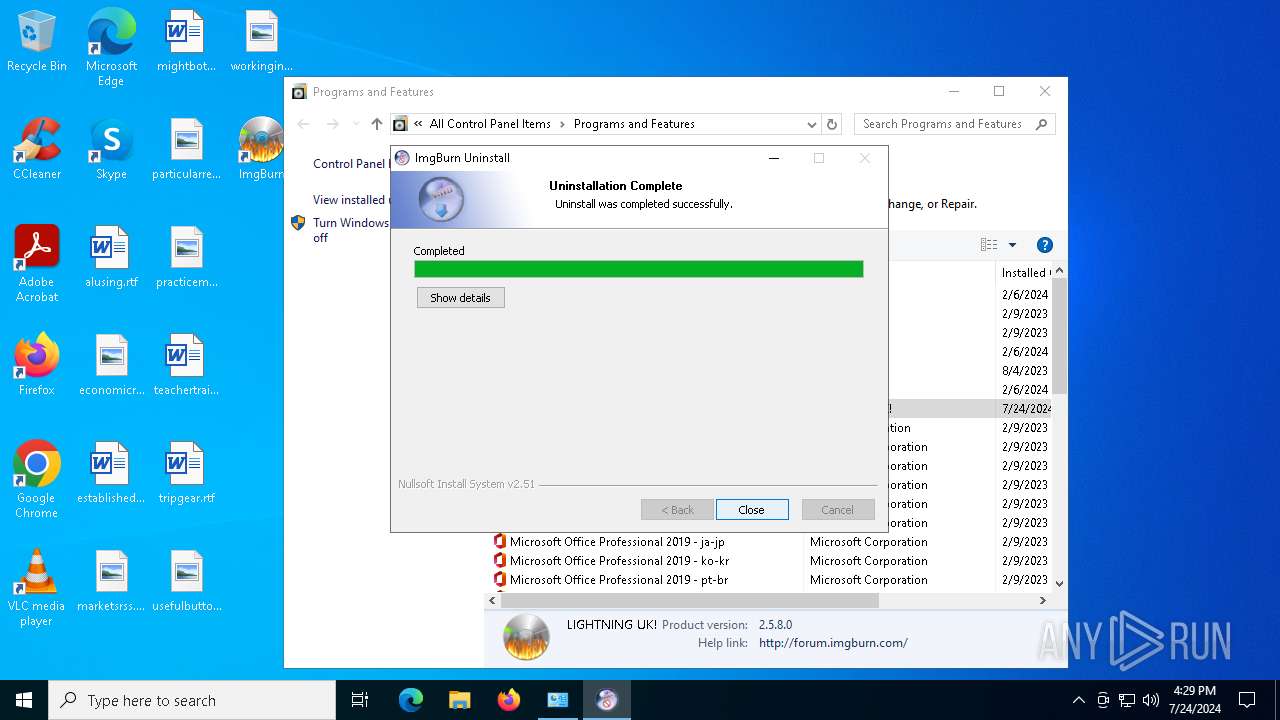Click Close in ImgBurn Uninstall dialog
This screenshot has width=1280, height=720.
click(752, 510)
